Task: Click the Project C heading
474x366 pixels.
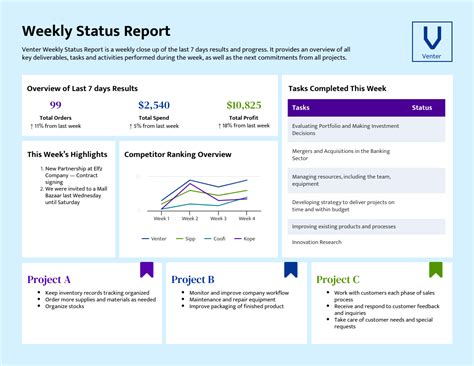Action: point(338,279)
